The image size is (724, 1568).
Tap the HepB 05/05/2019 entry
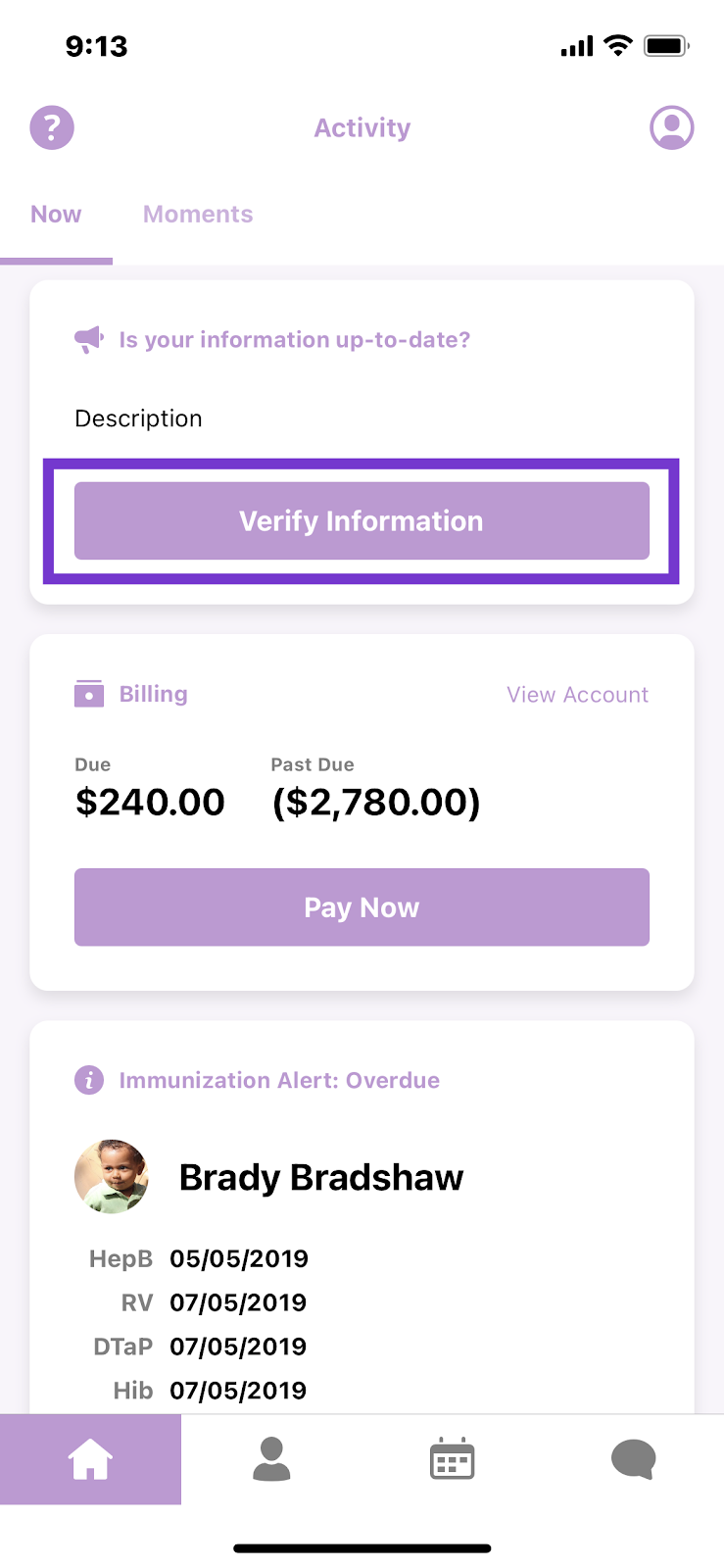[x=199, y=1258]
